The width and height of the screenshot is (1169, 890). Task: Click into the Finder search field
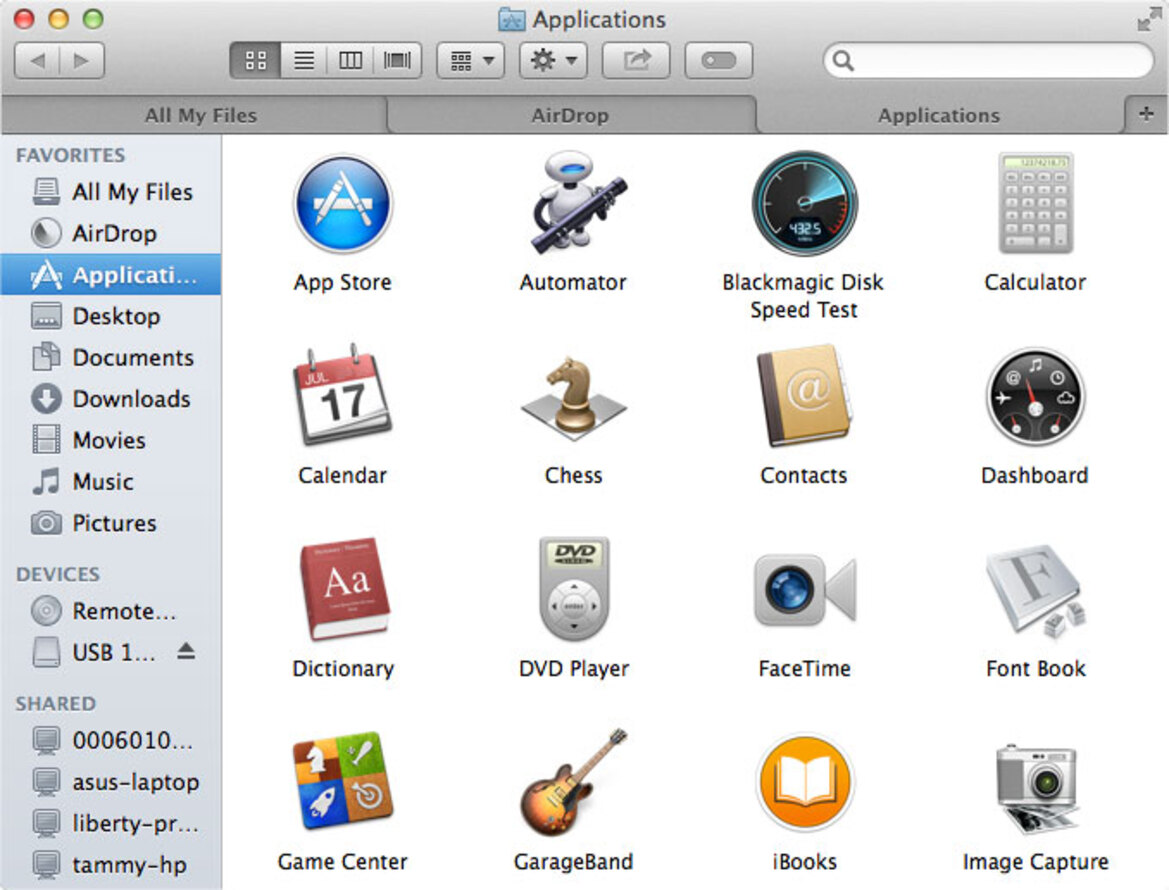coord(989,60)
